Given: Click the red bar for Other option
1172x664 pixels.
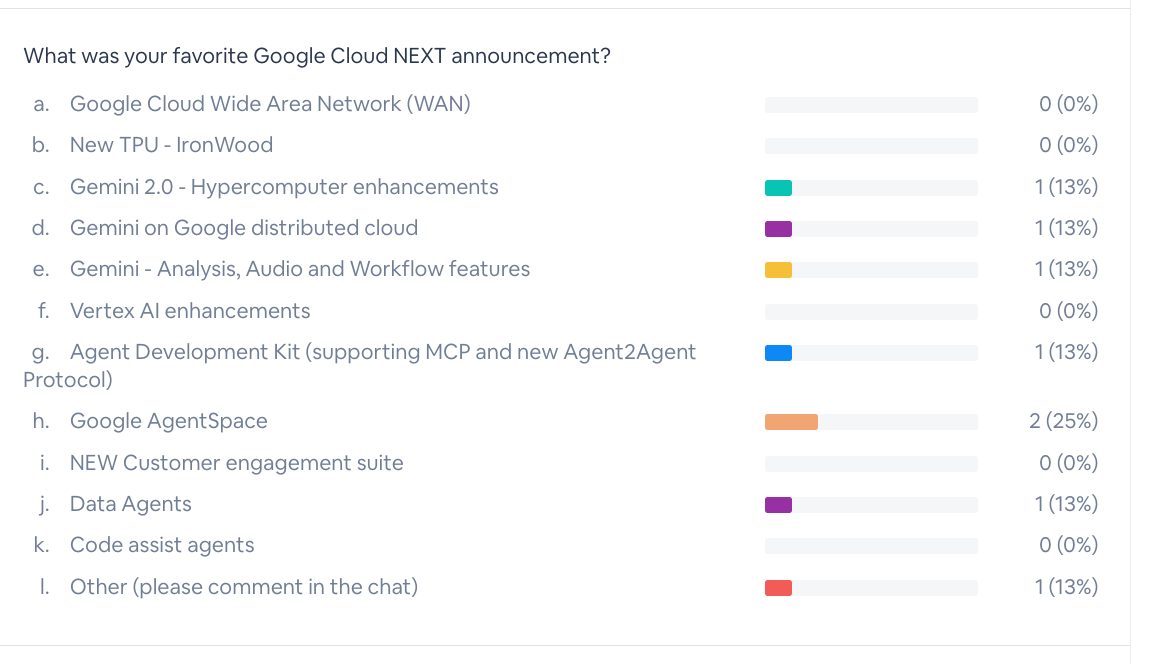Looking at the screenshot, I should [x=778, y=588].
